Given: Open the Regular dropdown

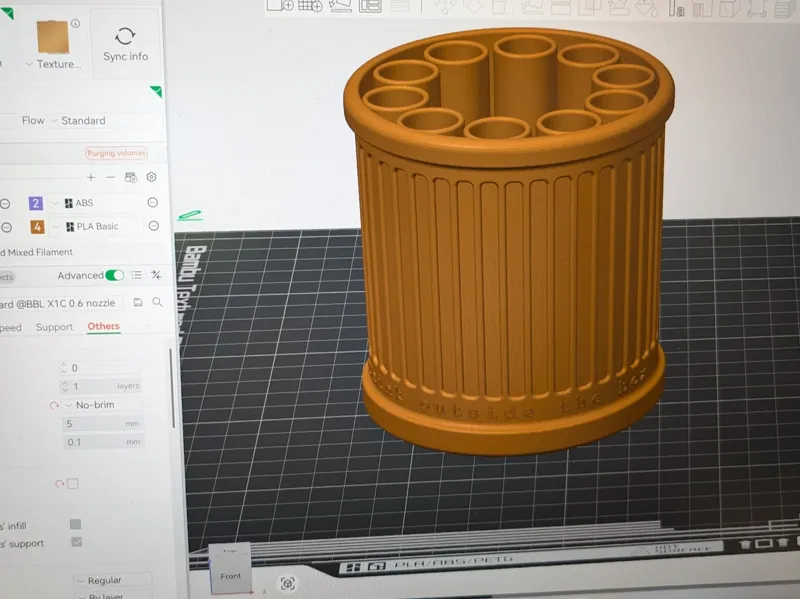Looking at the screenshot, I should 113,580.
